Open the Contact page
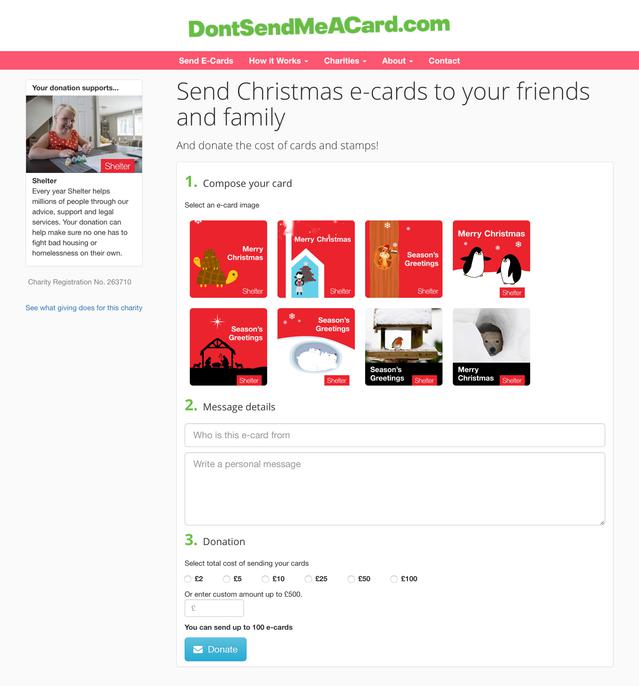 coord(444,61)
